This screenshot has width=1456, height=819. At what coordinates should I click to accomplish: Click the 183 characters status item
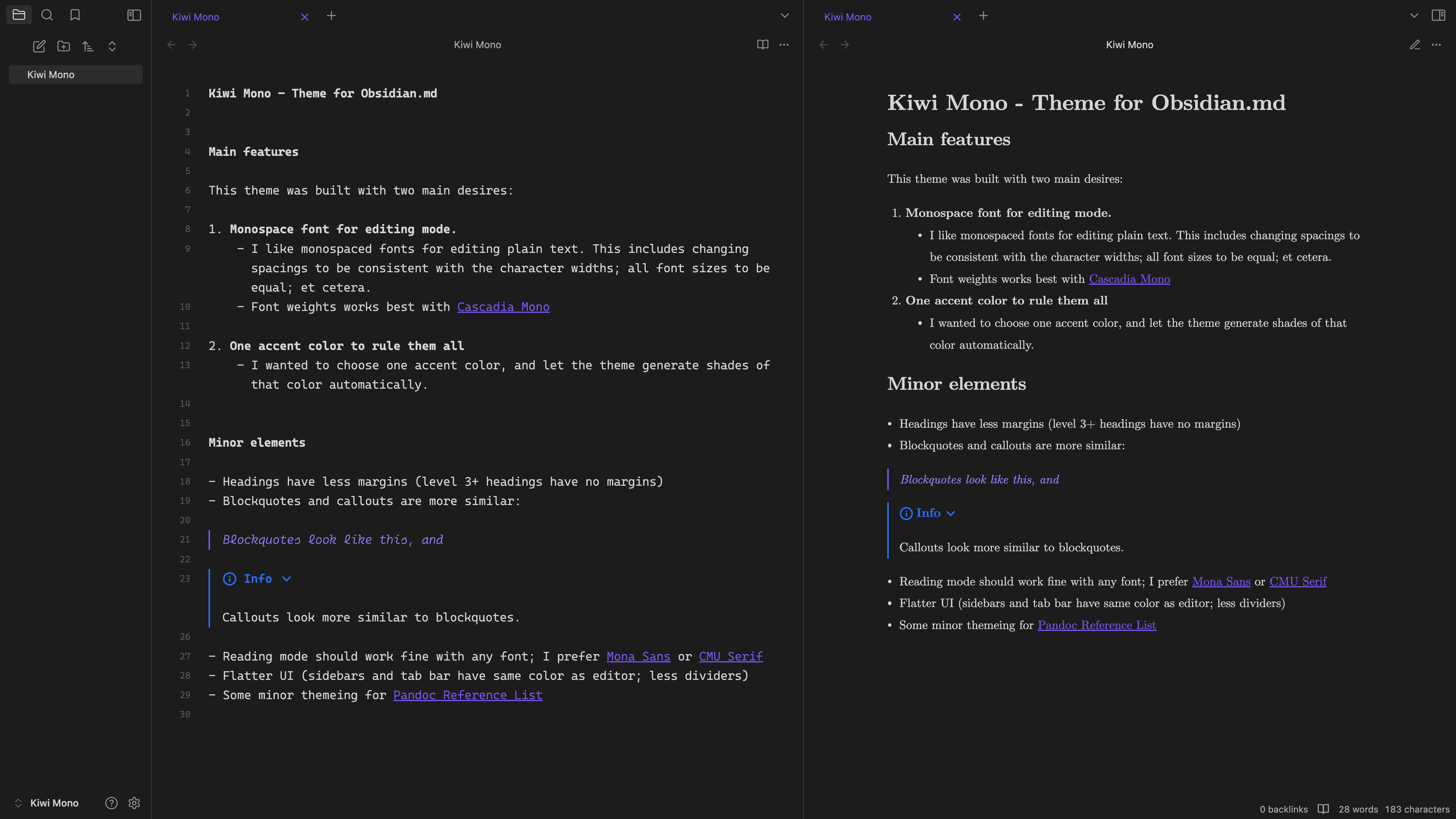point(1417,810)
